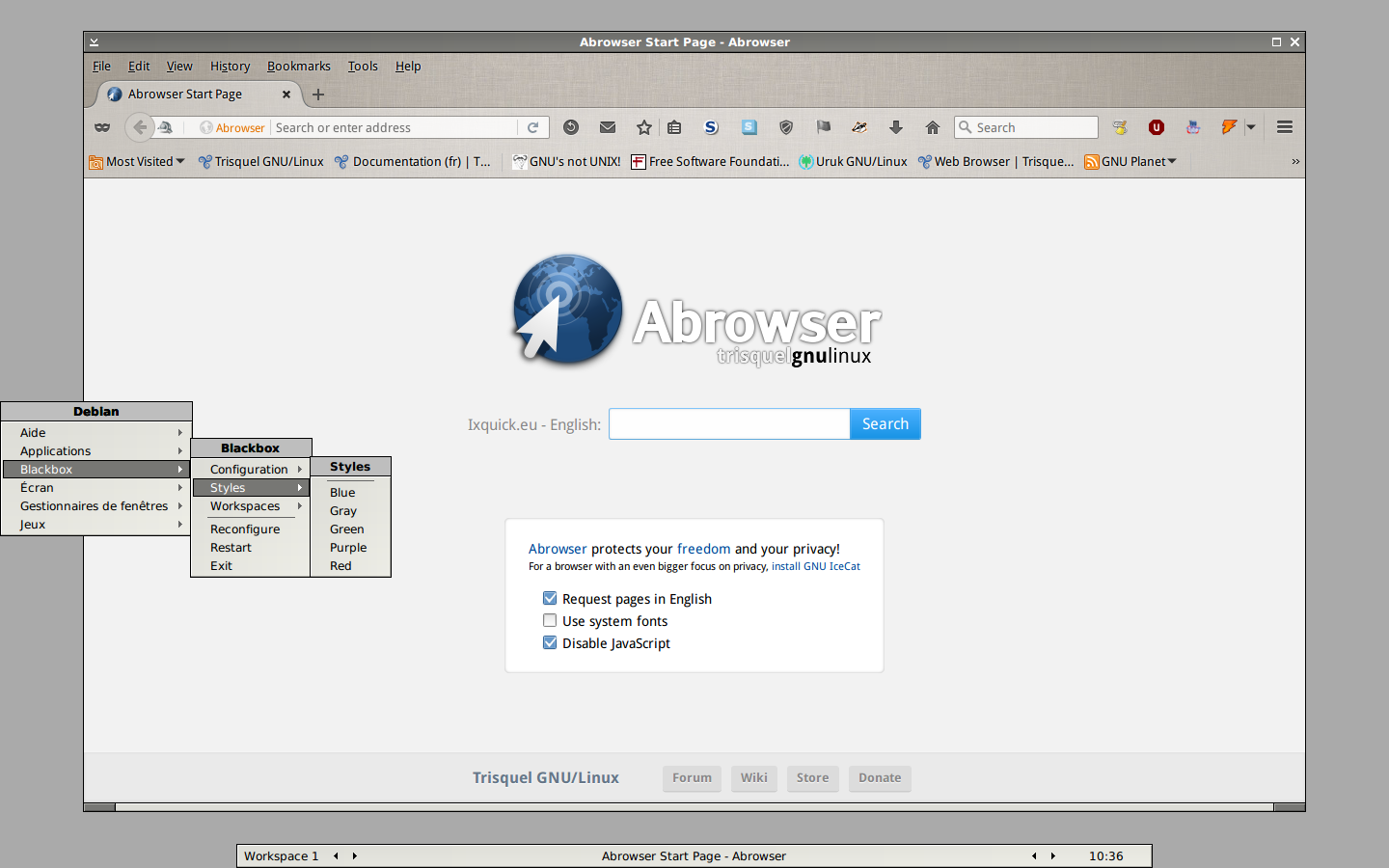
Task: Open the Edit menu
Action: click(139, 66)
